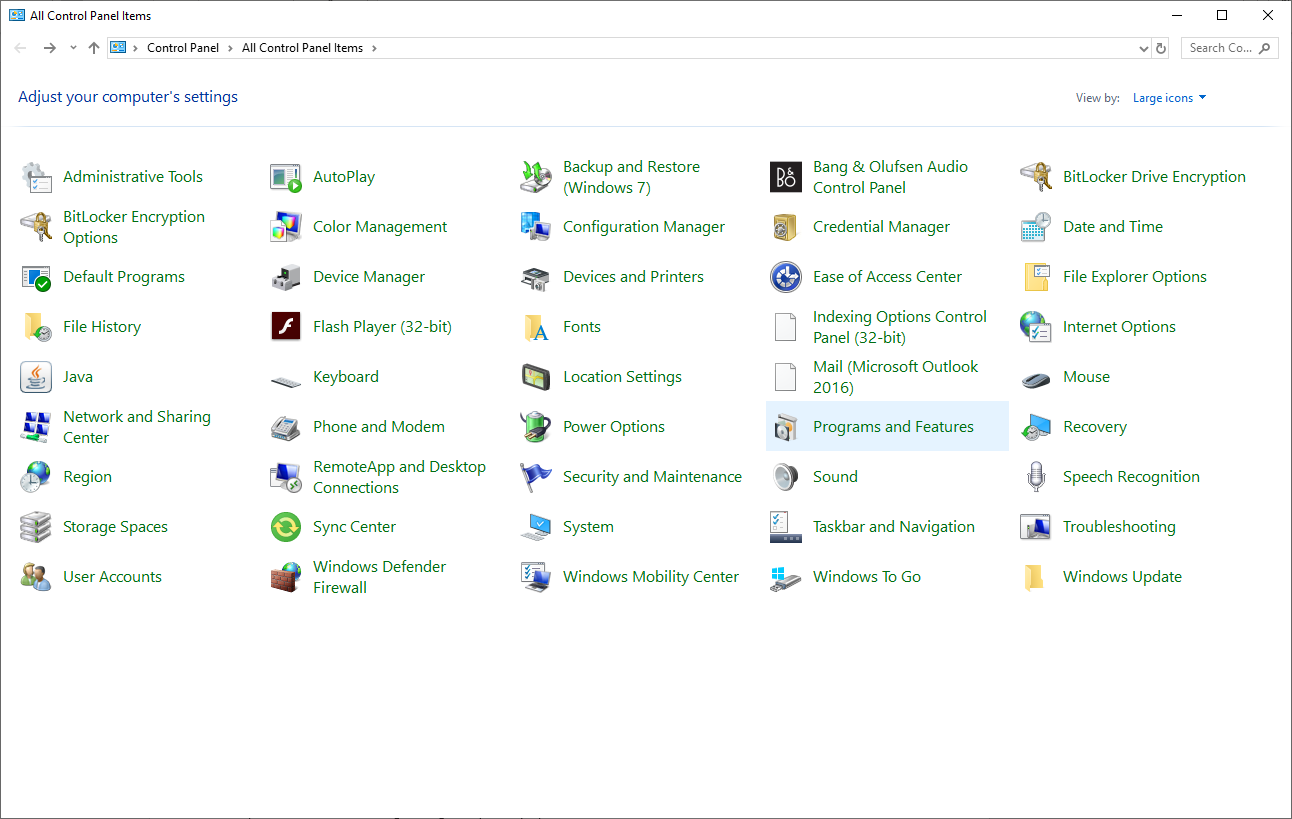Open the Mouse icon
Viewport: 1292px width, 819px height.
[1036, 379]
